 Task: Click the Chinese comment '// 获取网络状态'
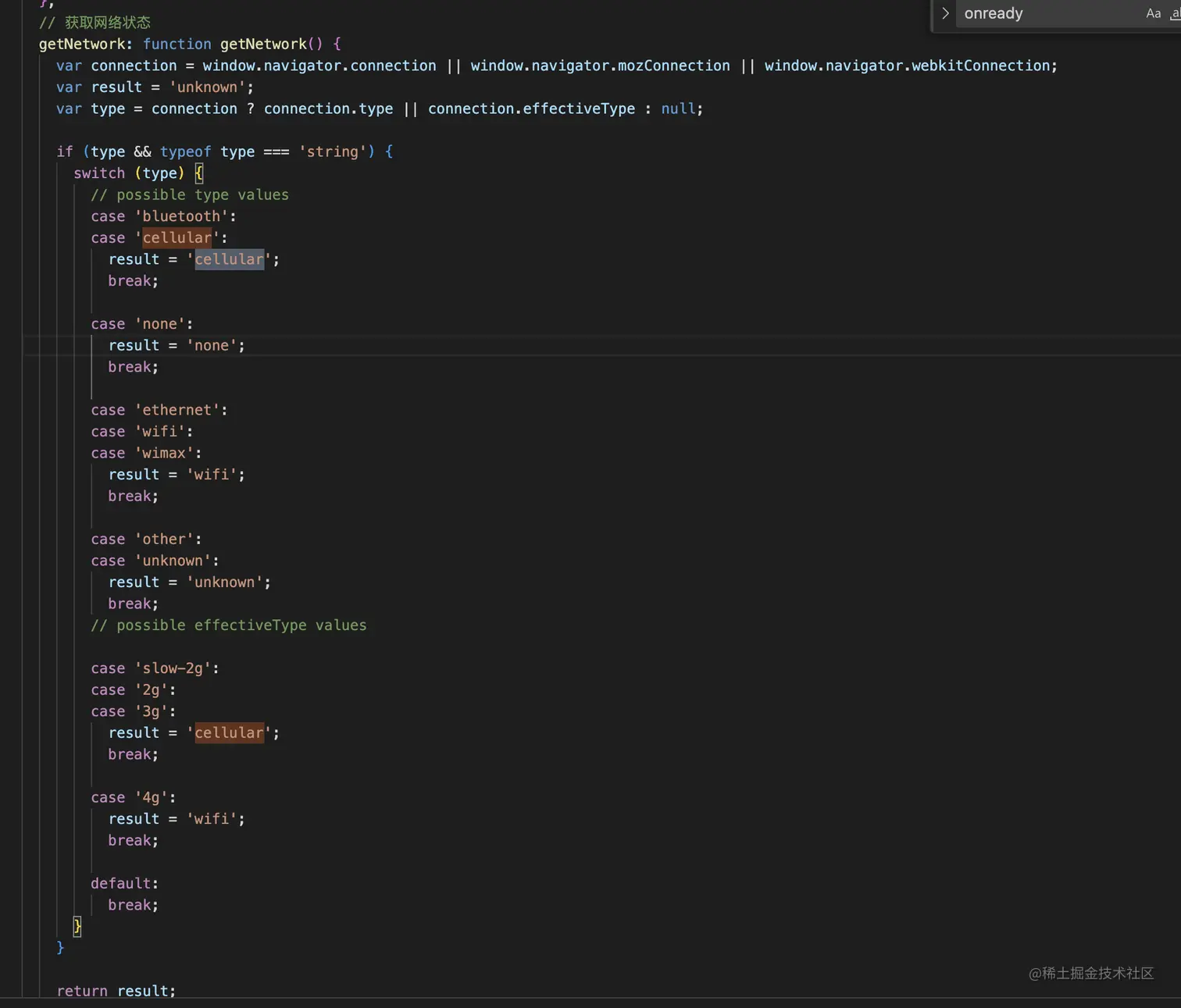[x=95, y=23]
